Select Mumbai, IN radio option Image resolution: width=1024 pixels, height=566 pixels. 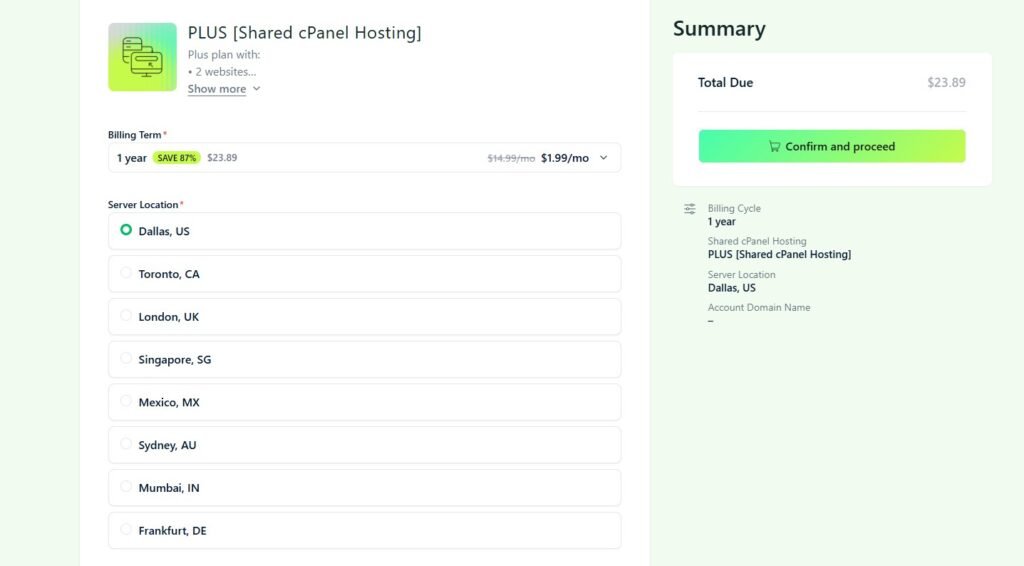point(126,487)
